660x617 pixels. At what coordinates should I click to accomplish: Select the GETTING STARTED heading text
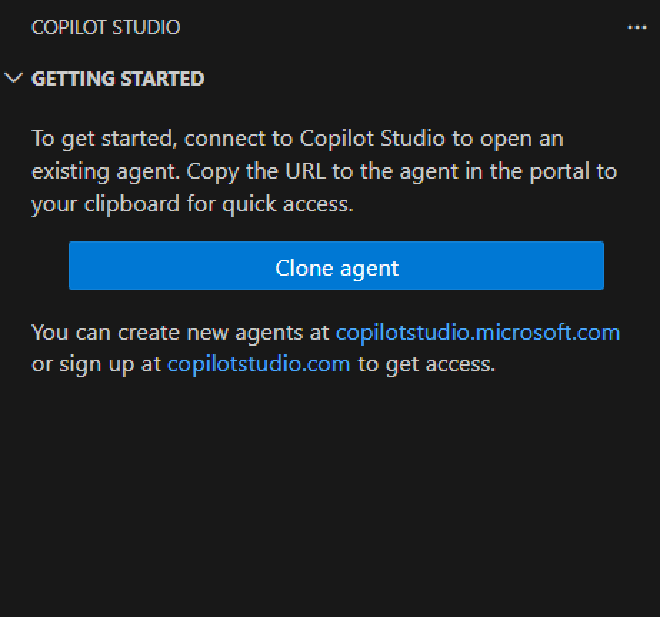pos(118,79)
